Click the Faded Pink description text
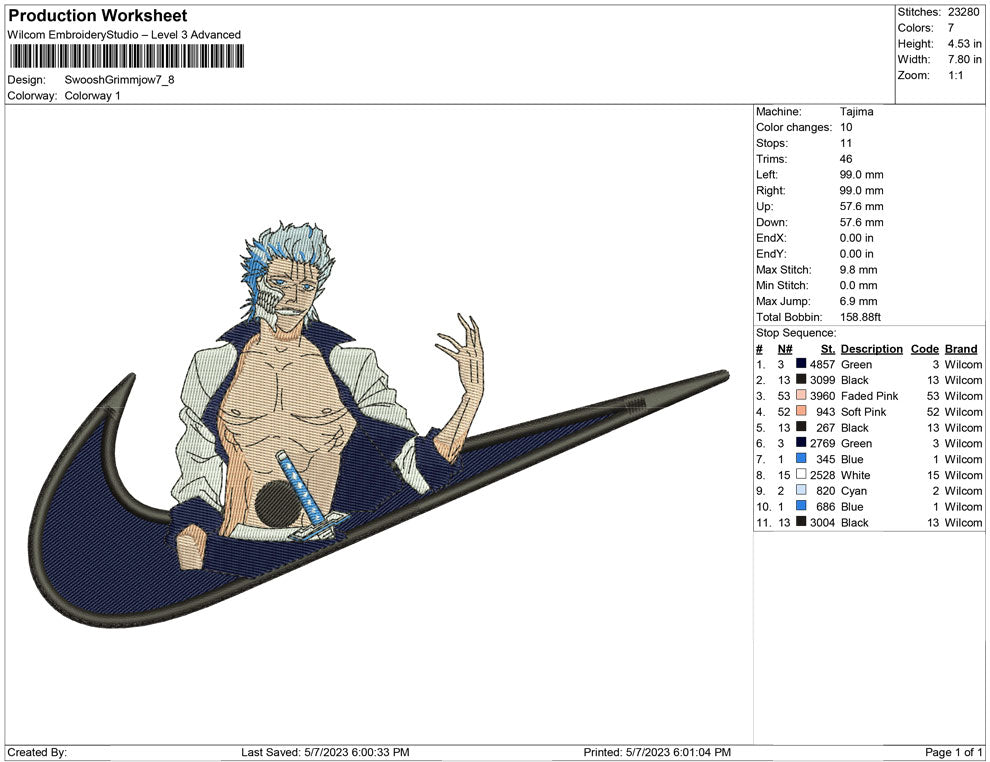Viewport: 990px width, 762px height. tap(869, 396)
